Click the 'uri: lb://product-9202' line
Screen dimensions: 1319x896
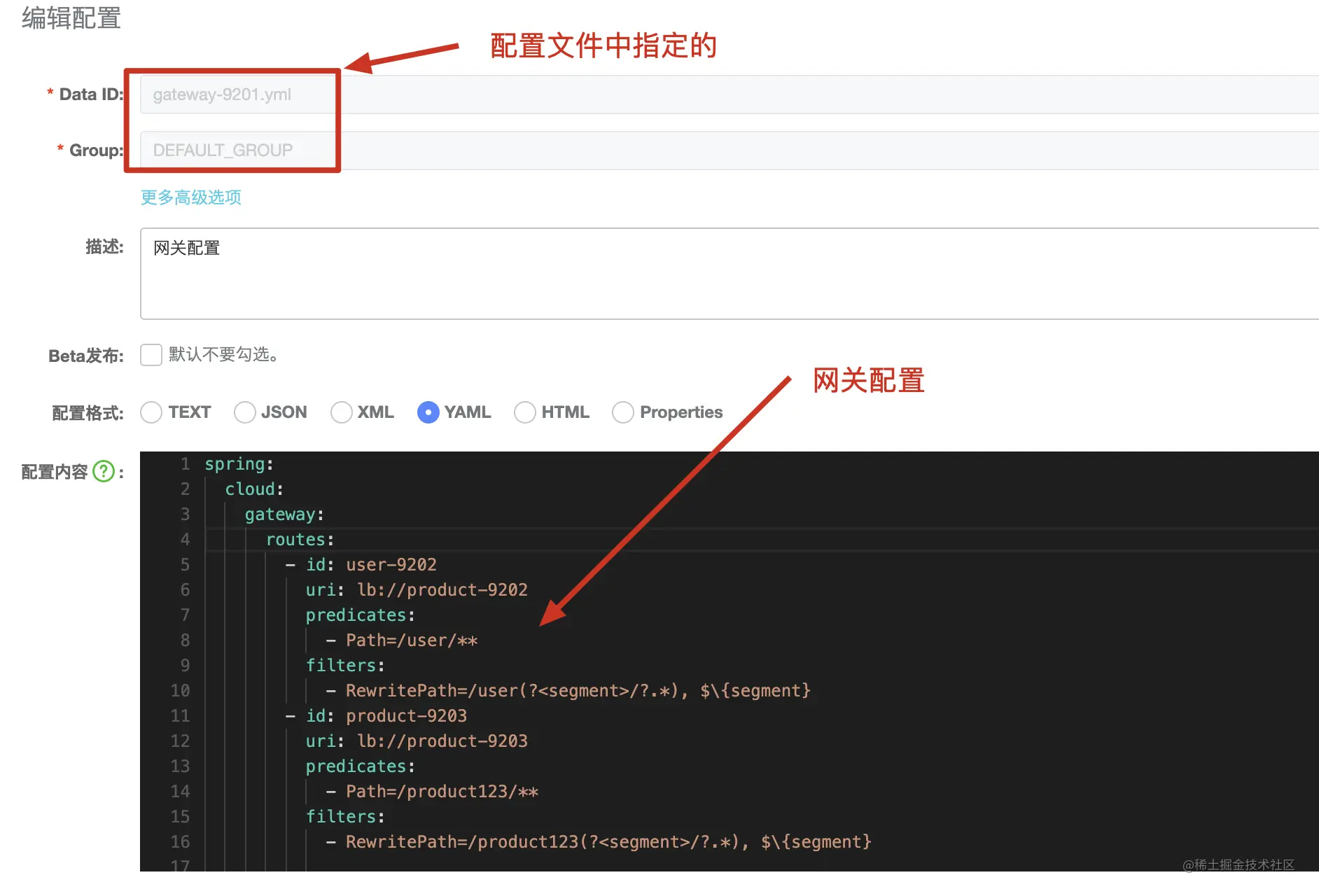417,590
